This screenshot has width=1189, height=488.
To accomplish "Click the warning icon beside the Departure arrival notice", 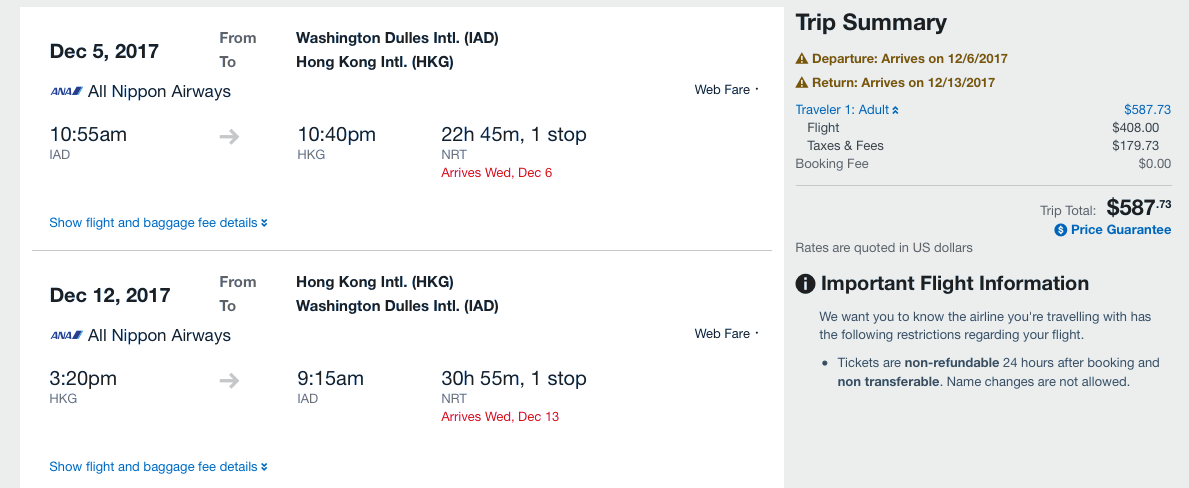I will tap(801, 59).
